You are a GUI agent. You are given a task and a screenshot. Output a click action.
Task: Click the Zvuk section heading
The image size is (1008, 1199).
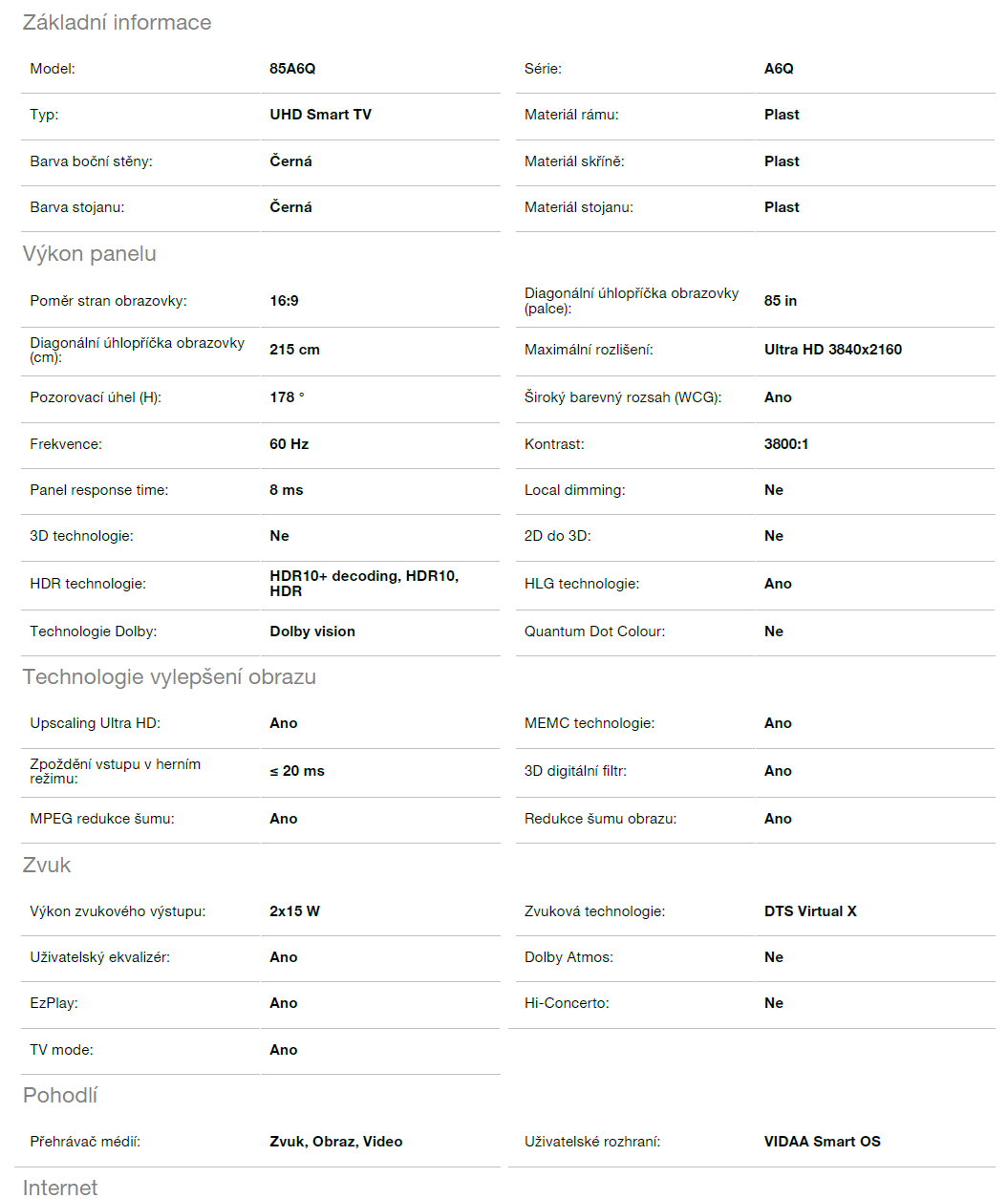[x=47, y=866]
